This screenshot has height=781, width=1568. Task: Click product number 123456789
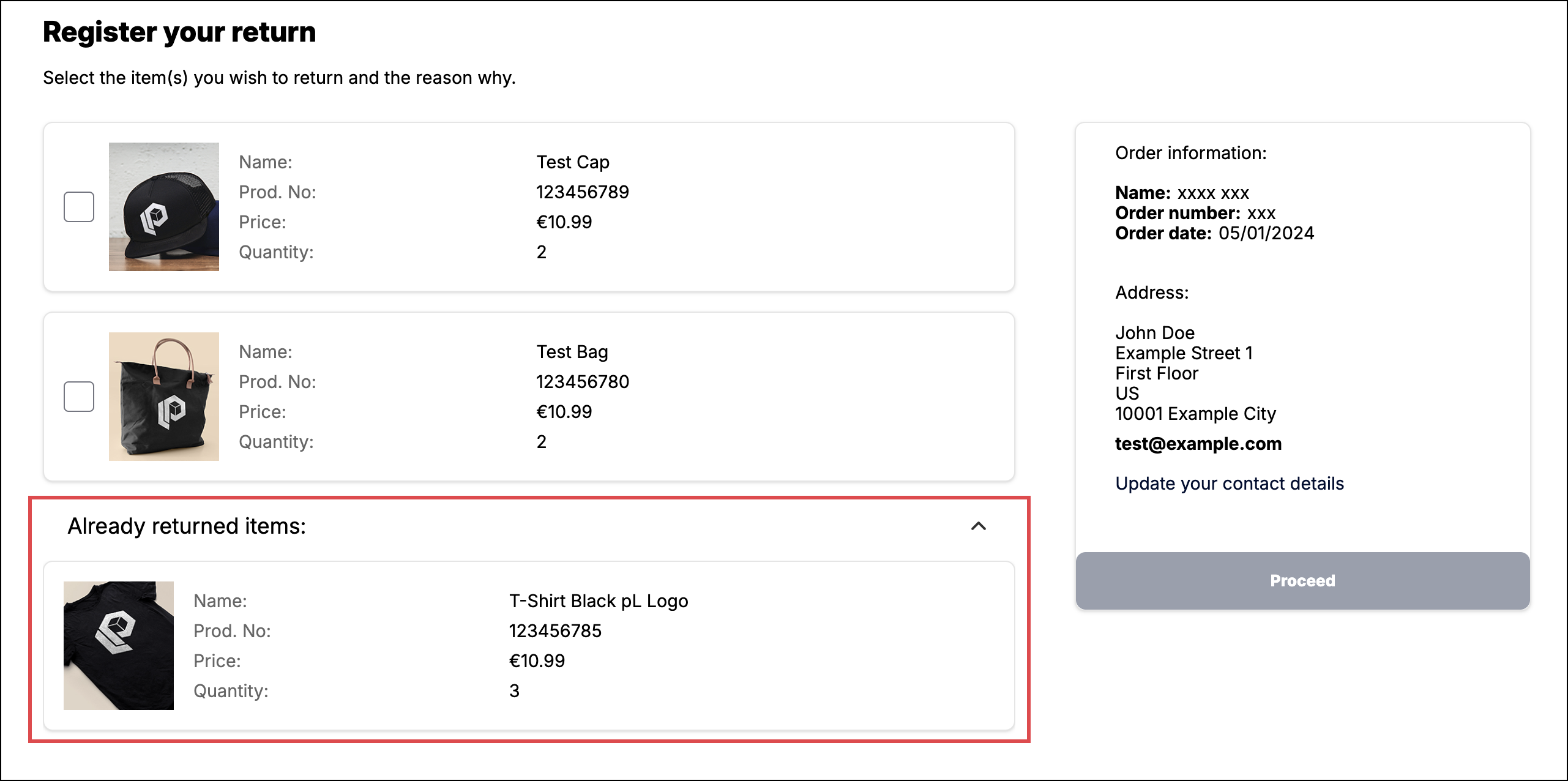(583, 192)
